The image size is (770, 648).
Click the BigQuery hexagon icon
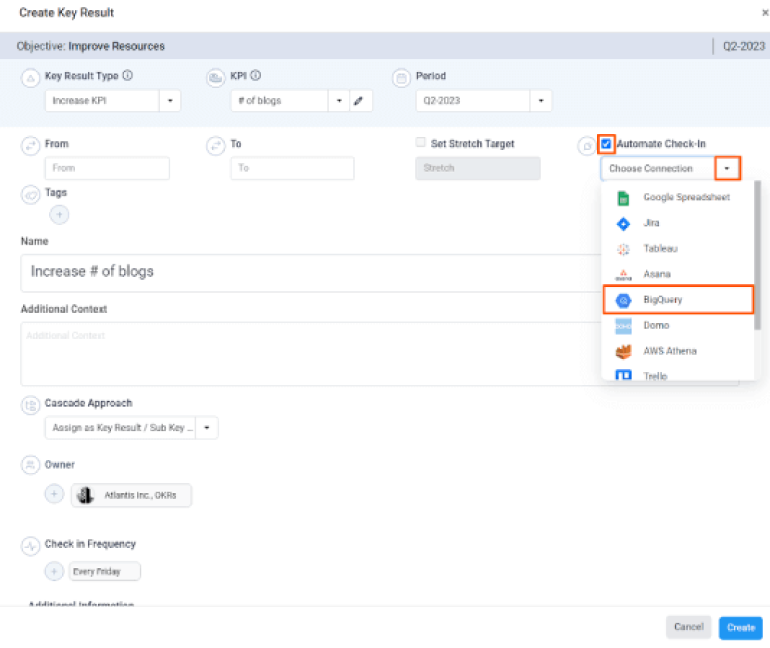[x=624, y=300]
